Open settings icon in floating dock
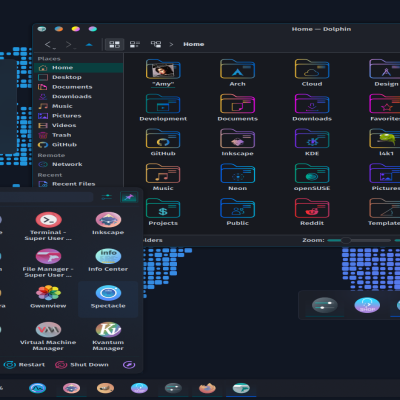 pos(324,305)
